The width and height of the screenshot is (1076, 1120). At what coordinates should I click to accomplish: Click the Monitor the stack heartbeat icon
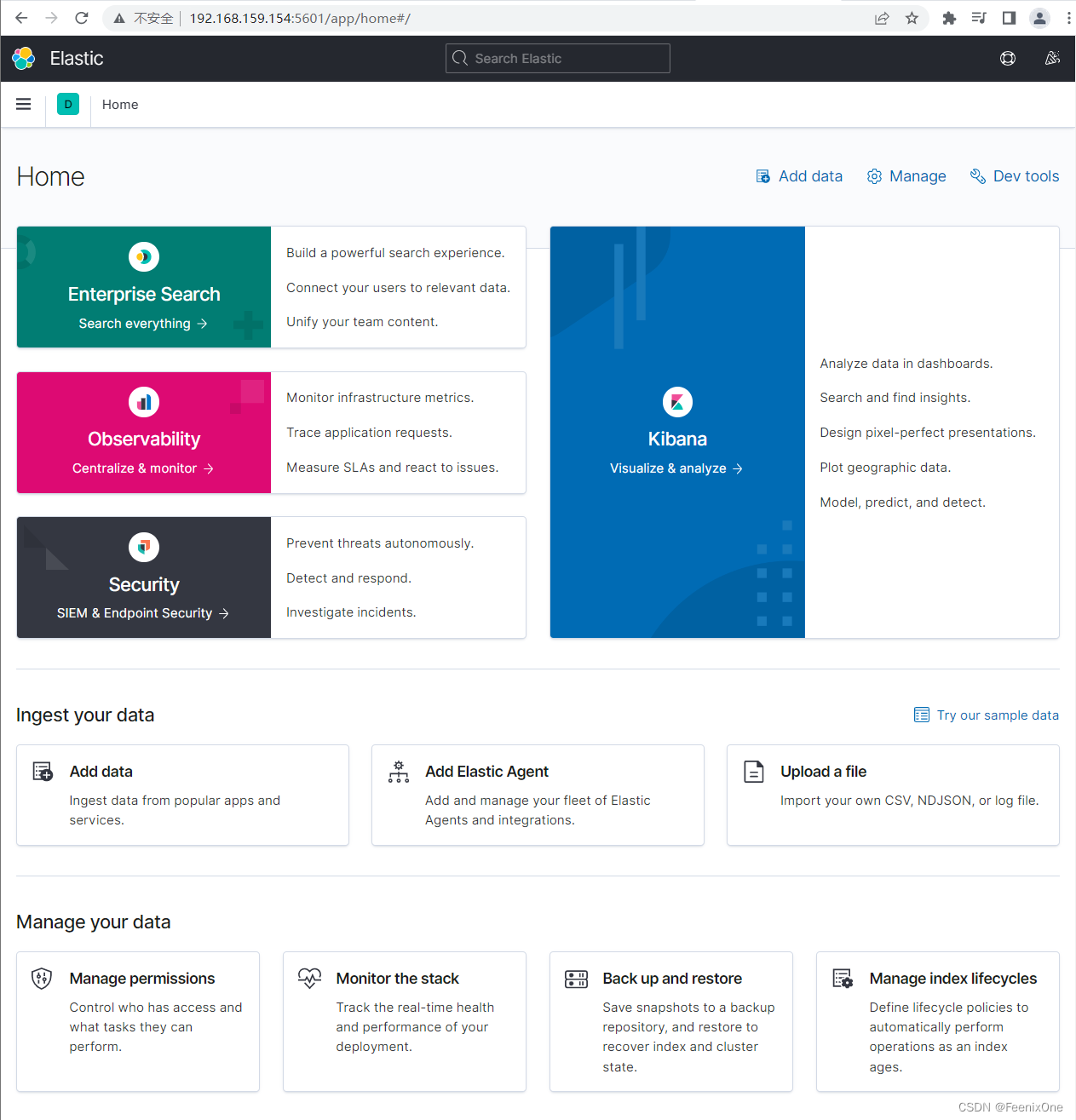[x=309, y=979]
